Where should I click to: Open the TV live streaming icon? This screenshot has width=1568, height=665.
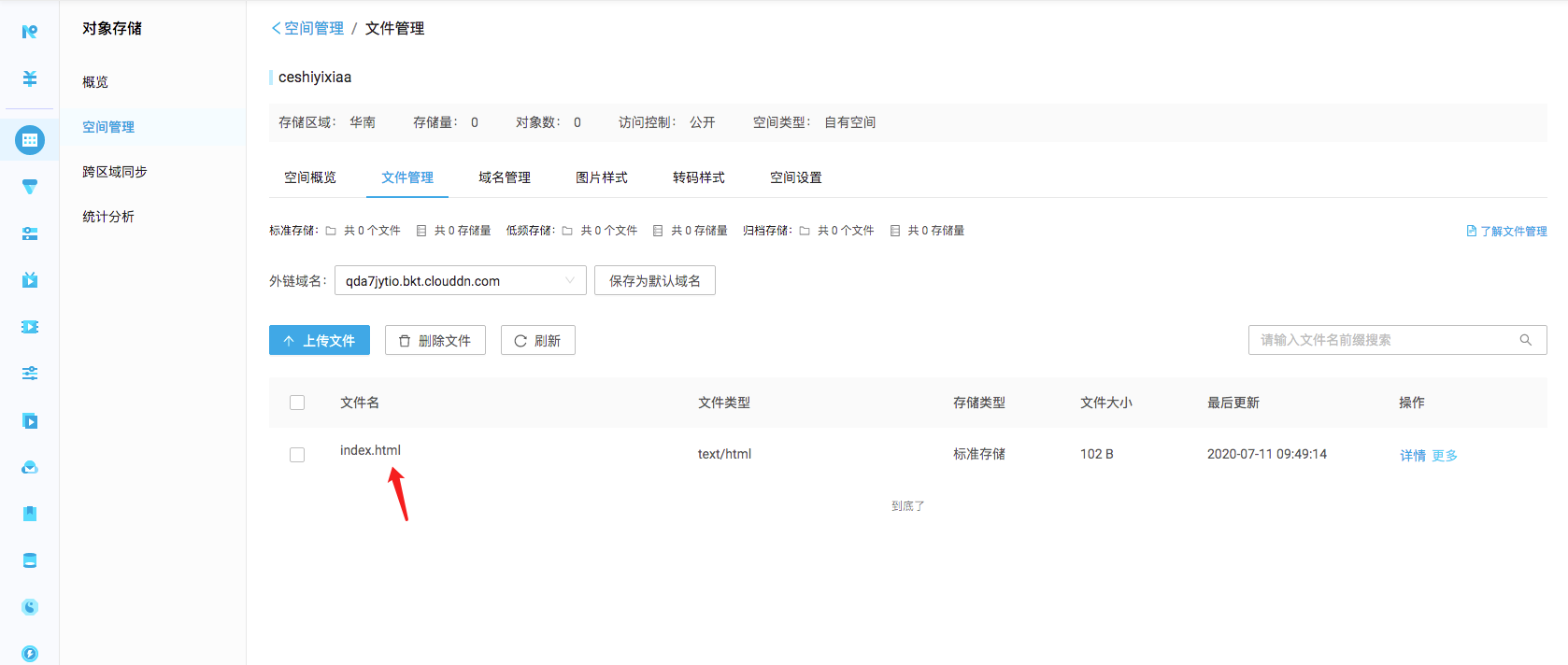[x=30, y=279]
